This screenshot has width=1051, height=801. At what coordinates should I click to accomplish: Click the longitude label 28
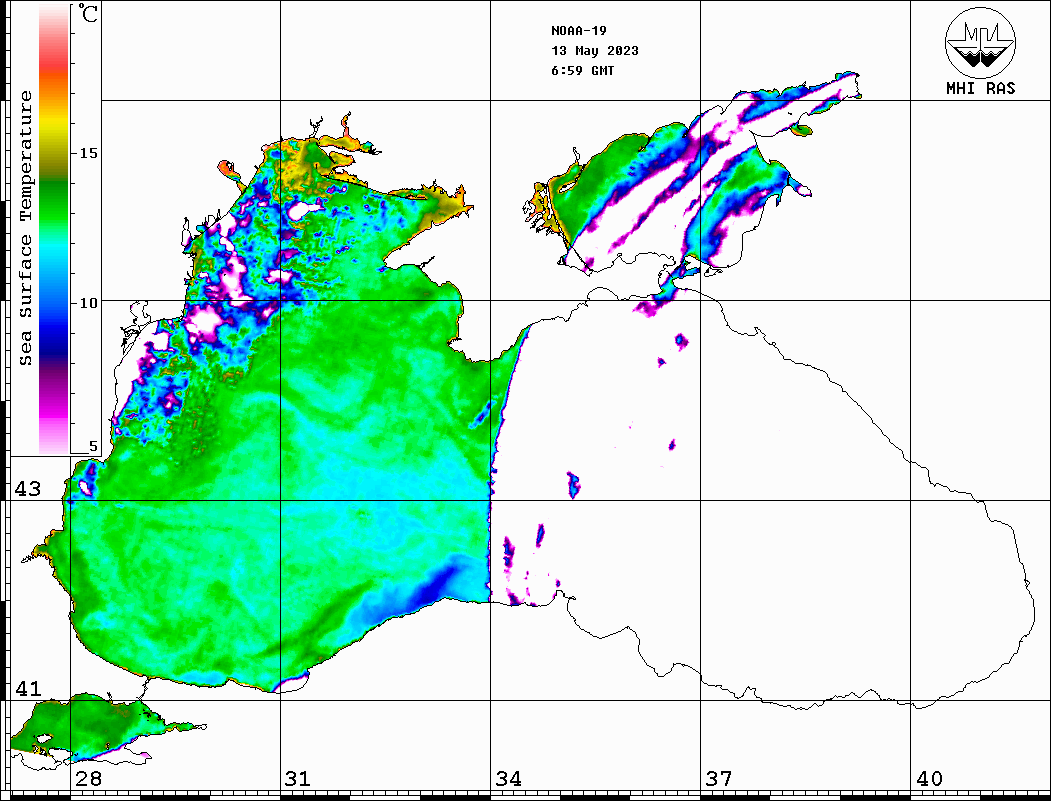[x=88, y=779]
